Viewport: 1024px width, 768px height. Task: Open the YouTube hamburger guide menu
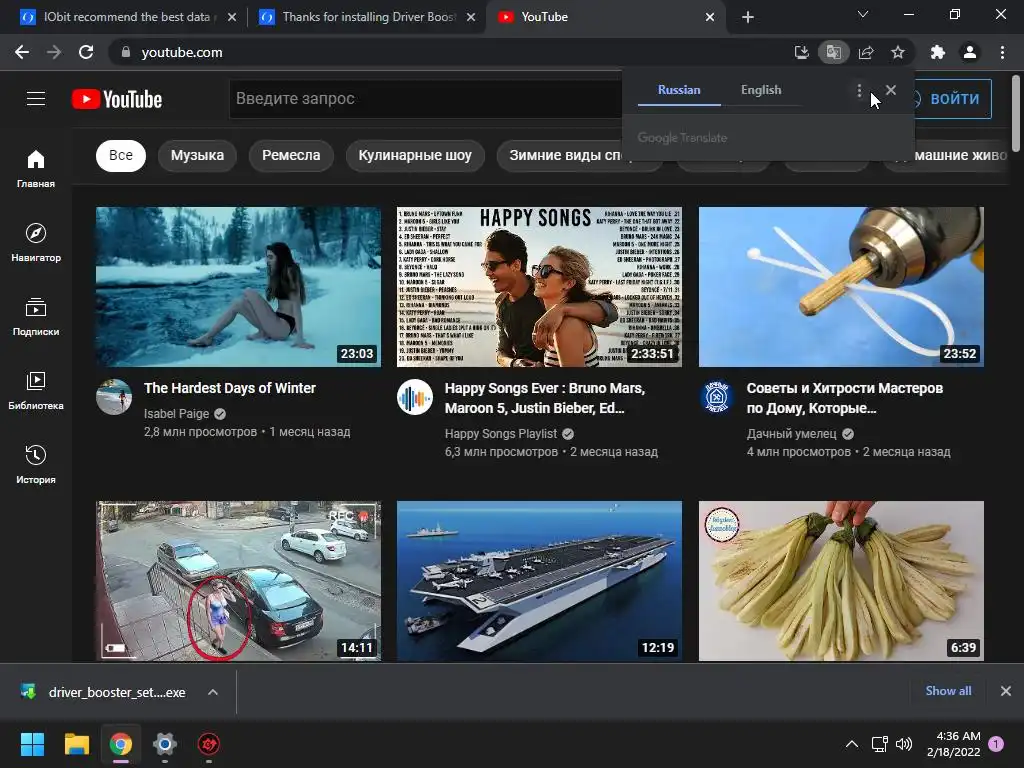36,98
